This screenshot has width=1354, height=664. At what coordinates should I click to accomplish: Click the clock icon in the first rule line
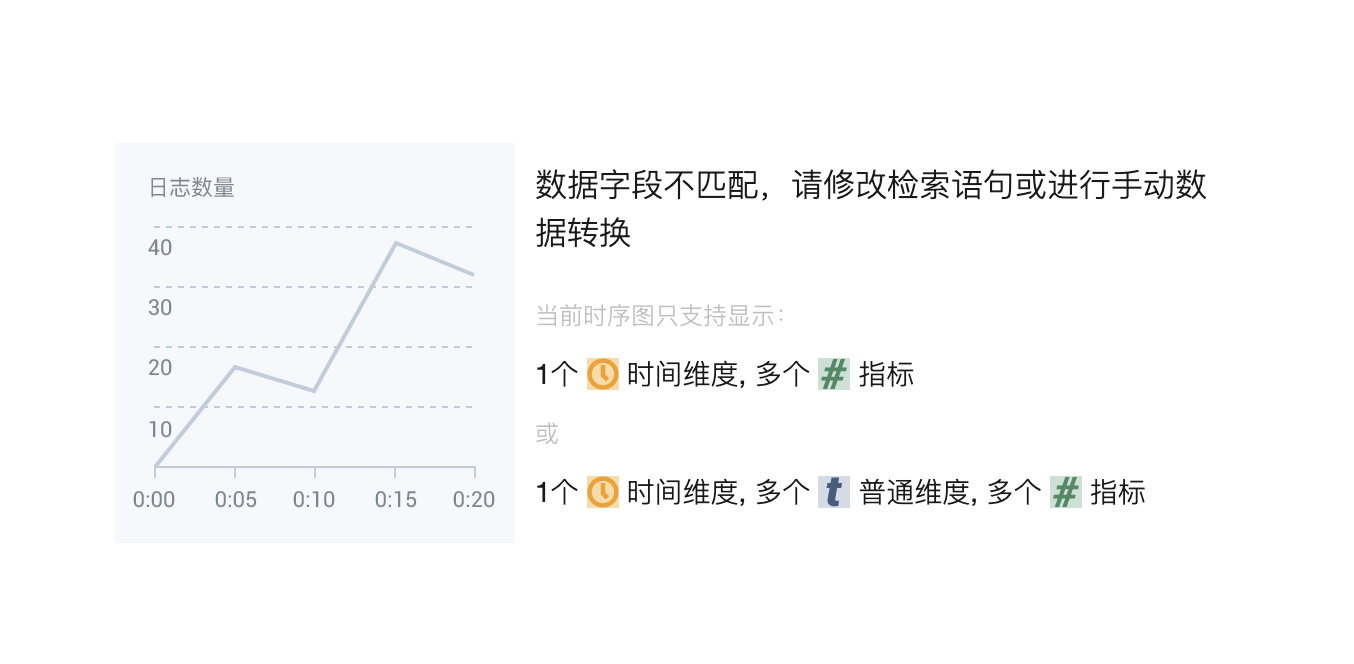pyautogui.click(x=602, y=374)
